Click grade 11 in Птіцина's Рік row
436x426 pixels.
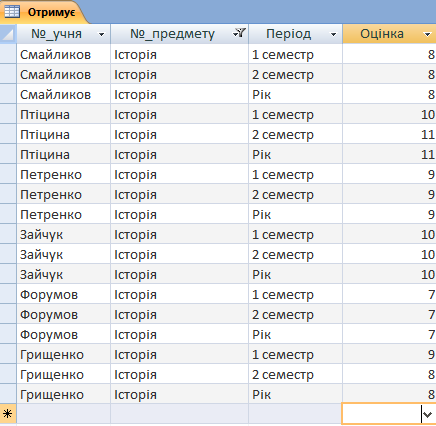[428, 155]
